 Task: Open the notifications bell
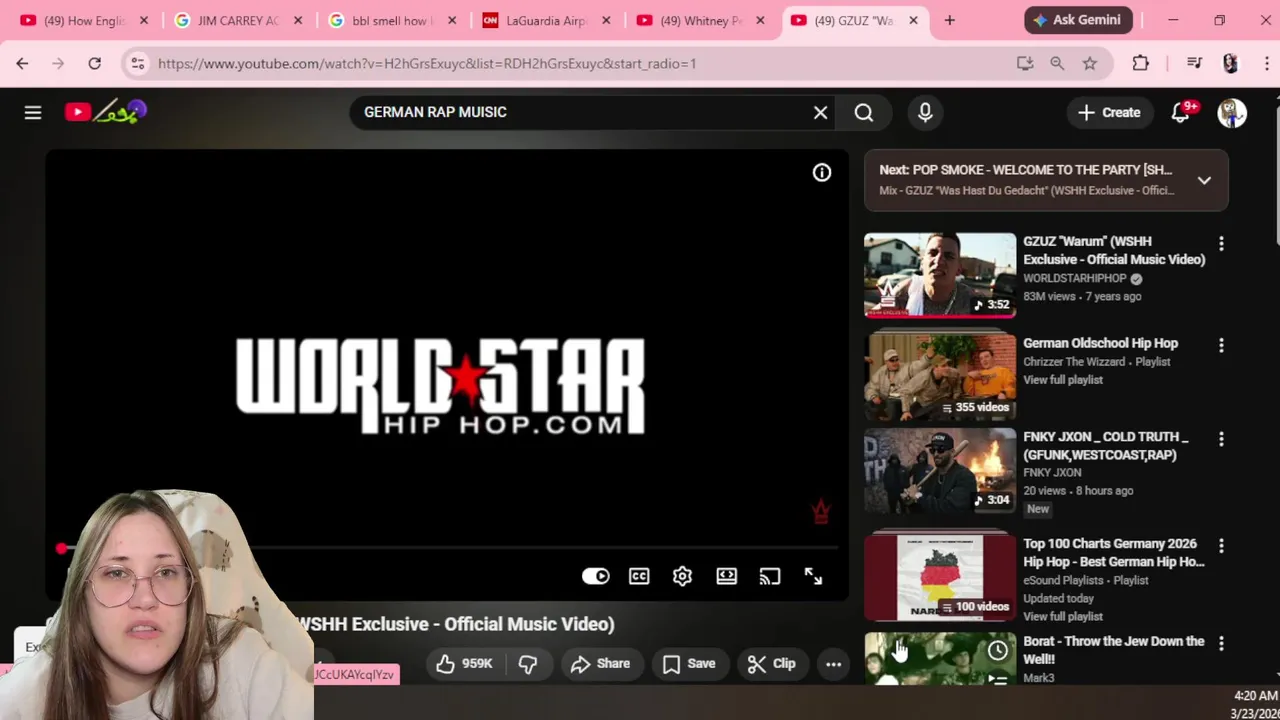[1181, 113]
